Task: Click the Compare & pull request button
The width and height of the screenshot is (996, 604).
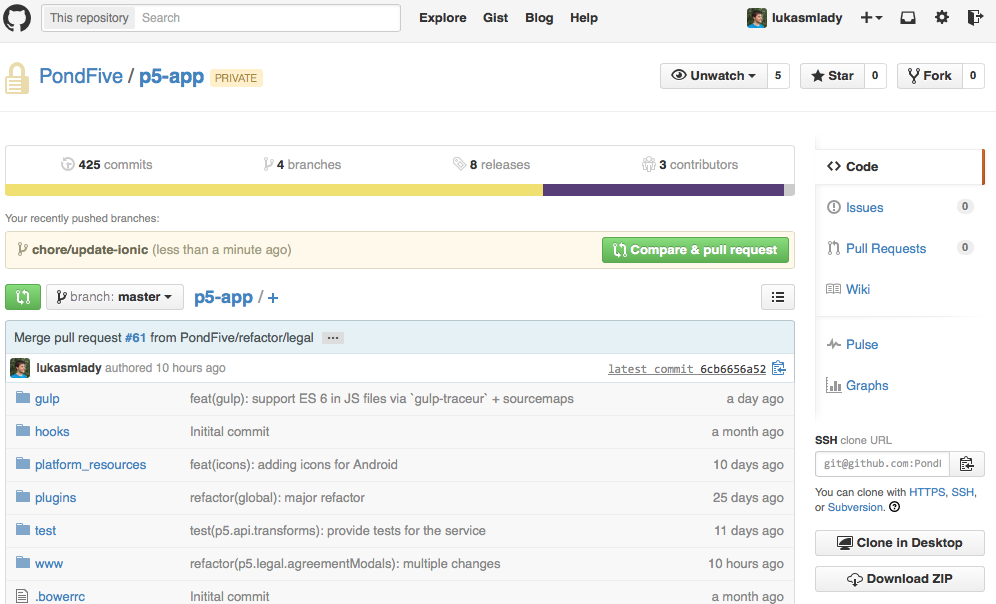Action: click(696, 250)
